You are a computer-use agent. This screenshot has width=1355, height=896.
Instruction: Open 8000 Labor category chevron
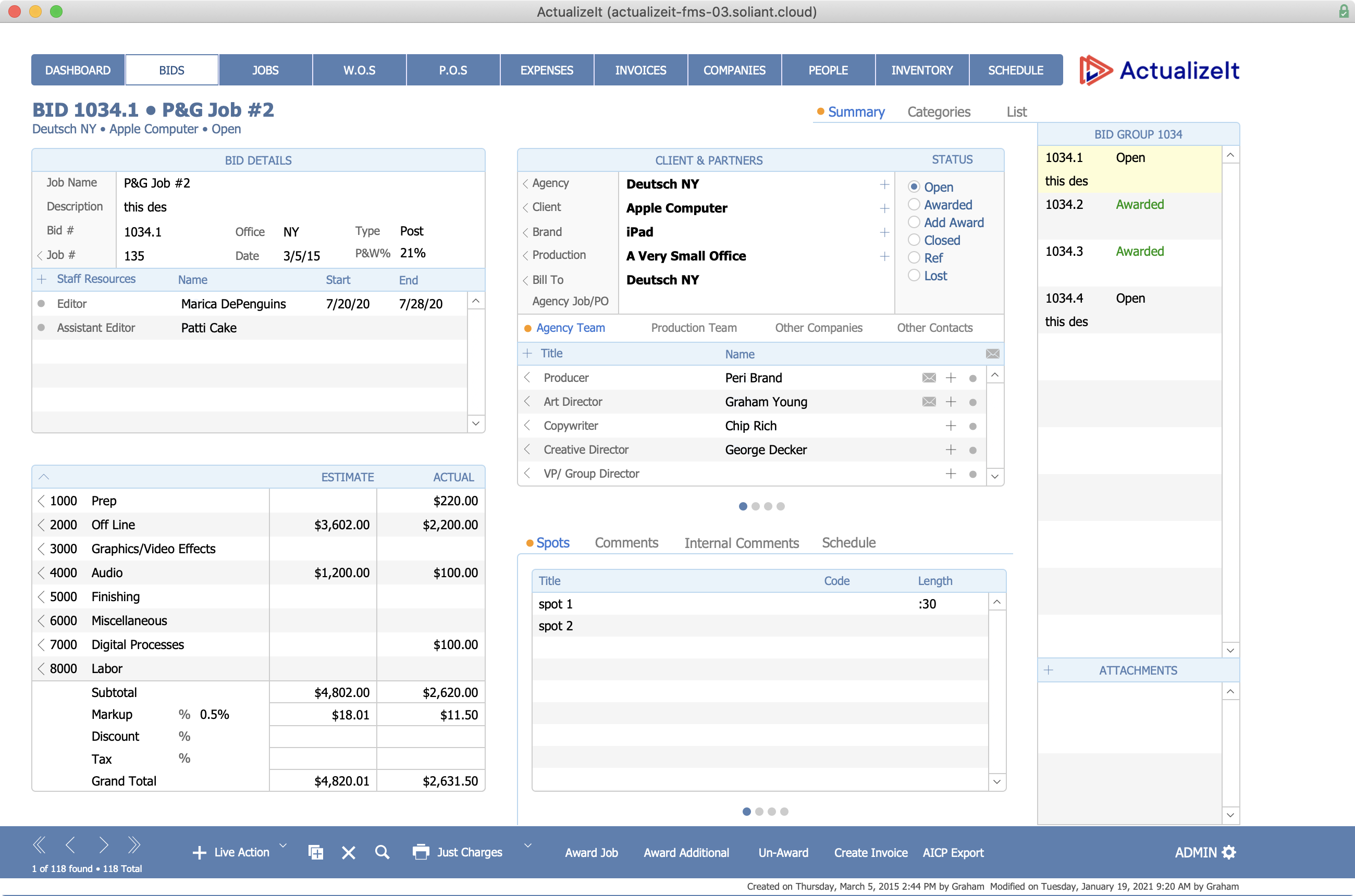point(41,669)
